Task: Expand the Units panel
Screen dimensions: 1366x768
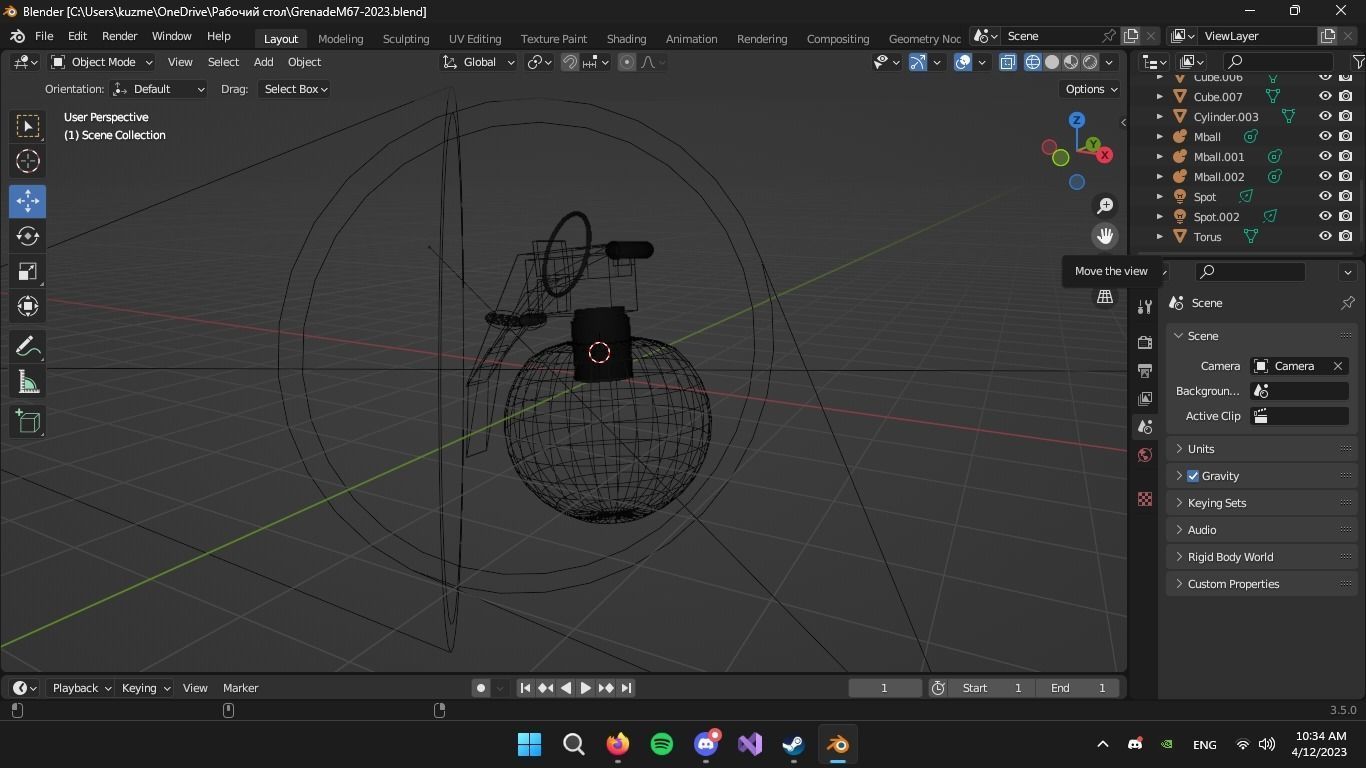Action: (1262, 449)
